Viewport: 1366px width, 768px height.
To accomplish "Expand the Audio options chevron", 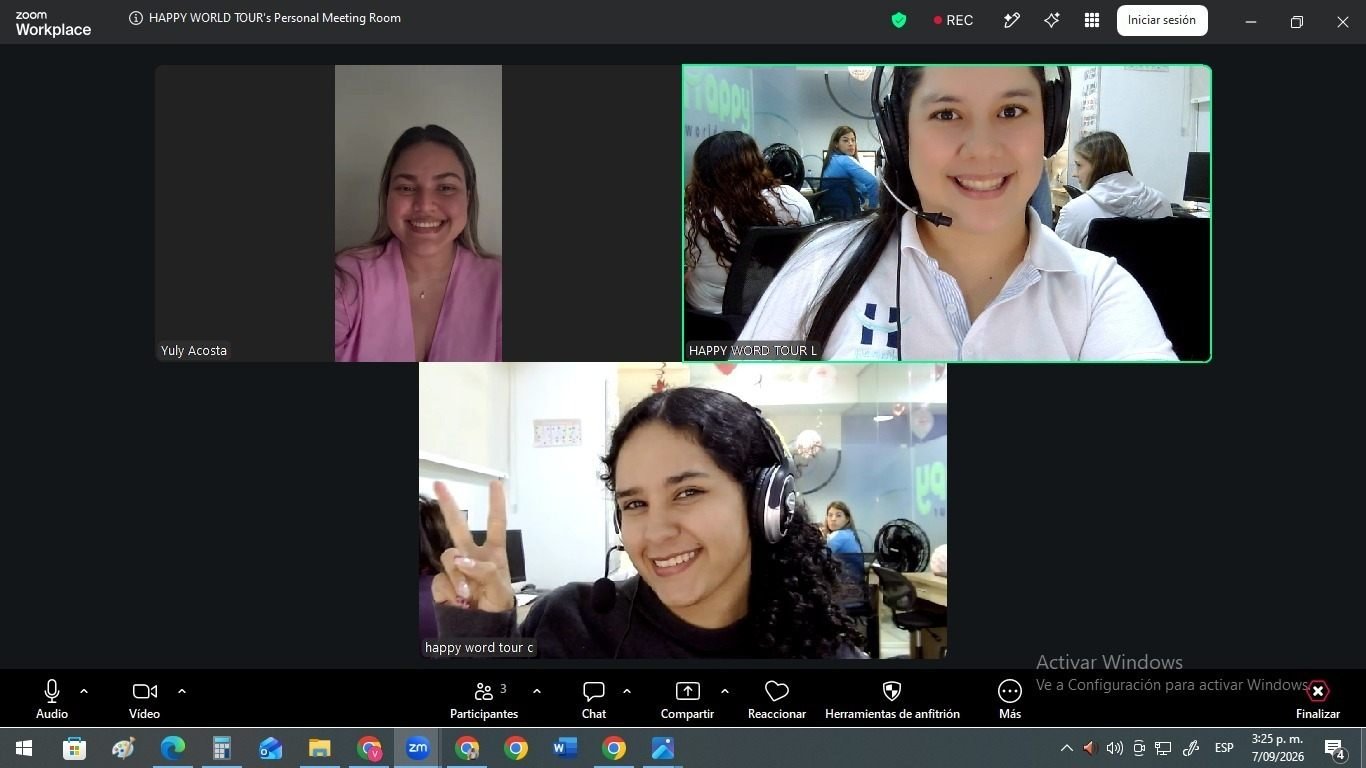I will coord(84,691).
